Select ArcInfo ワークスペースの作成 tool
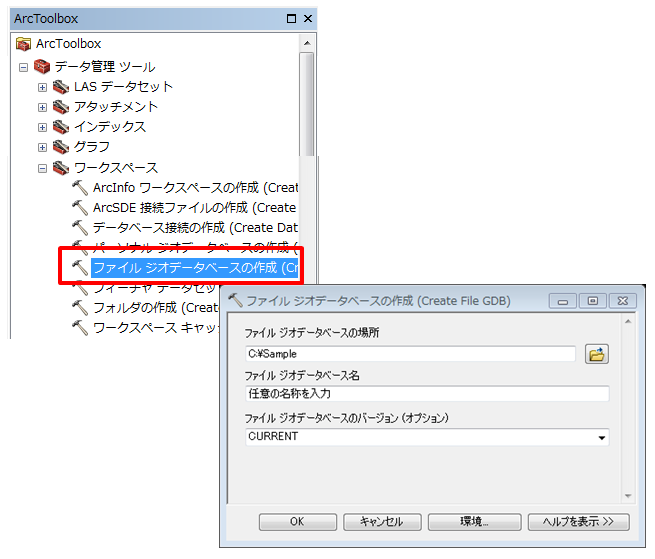 click(x=195, y=188)
